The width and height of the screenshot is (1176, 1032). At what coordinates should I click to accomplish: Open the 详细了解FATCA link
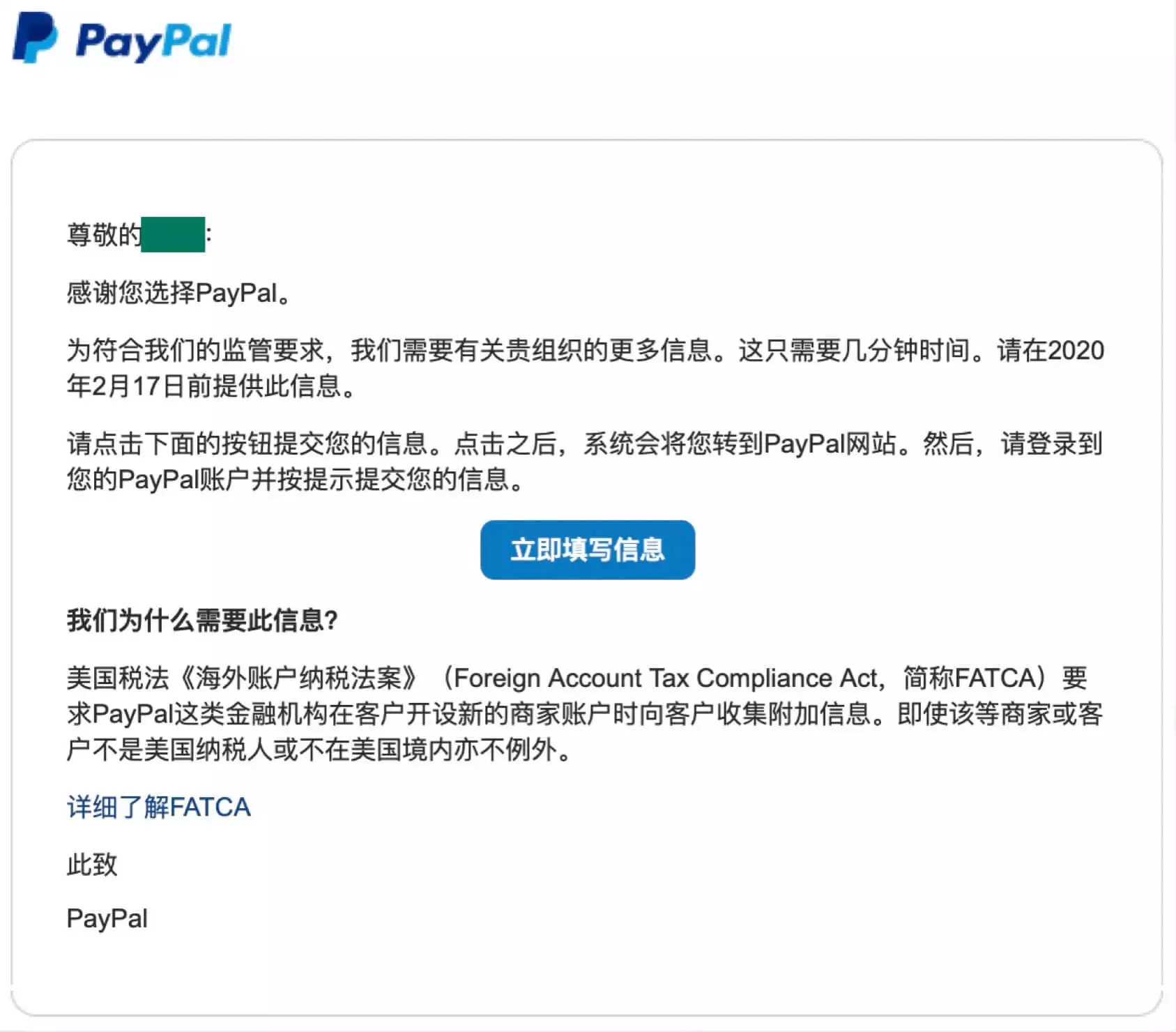[158, 807]
